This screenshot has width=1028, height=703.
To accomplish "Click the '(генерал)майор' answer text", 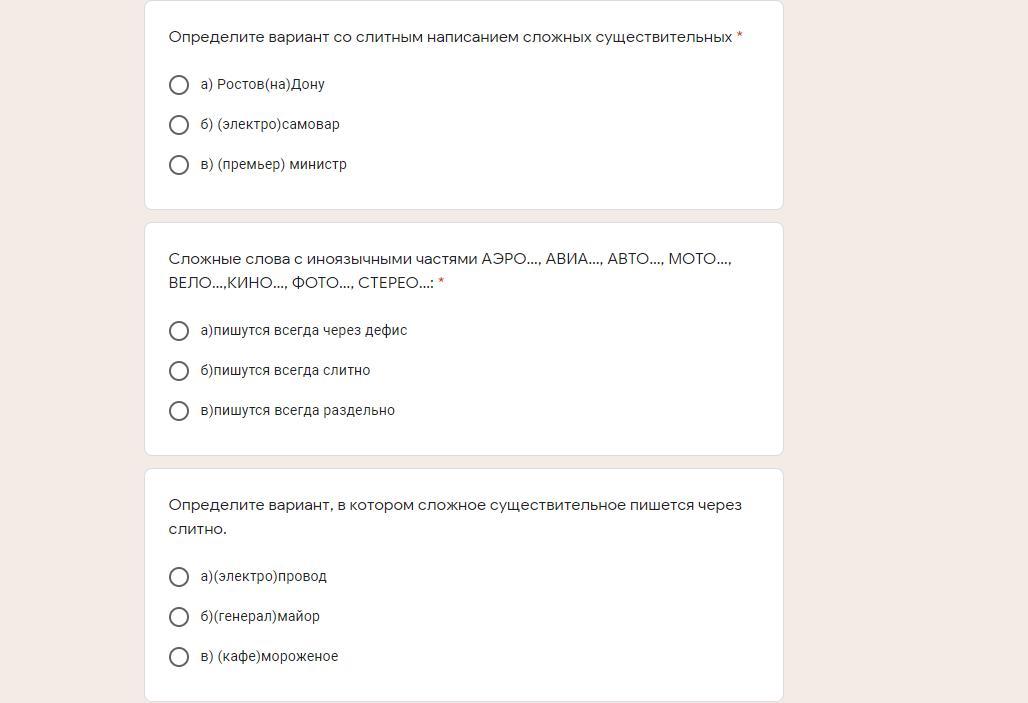I will [x=266, y=616].
